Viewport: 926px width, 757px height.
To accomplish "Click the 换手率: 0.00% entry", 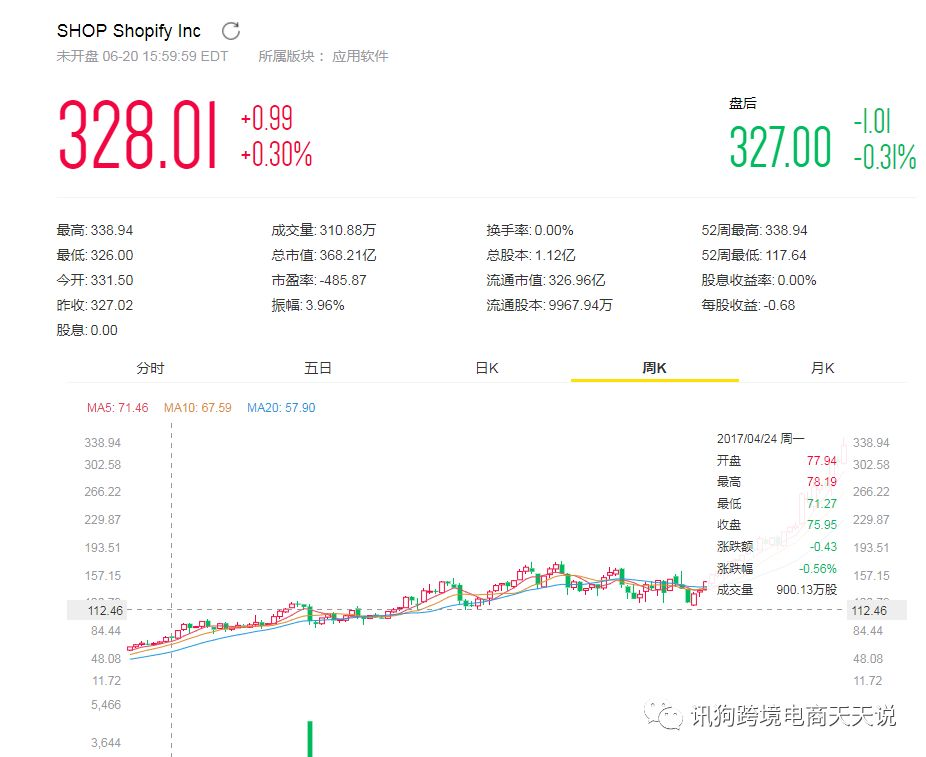I will point(530,230).
